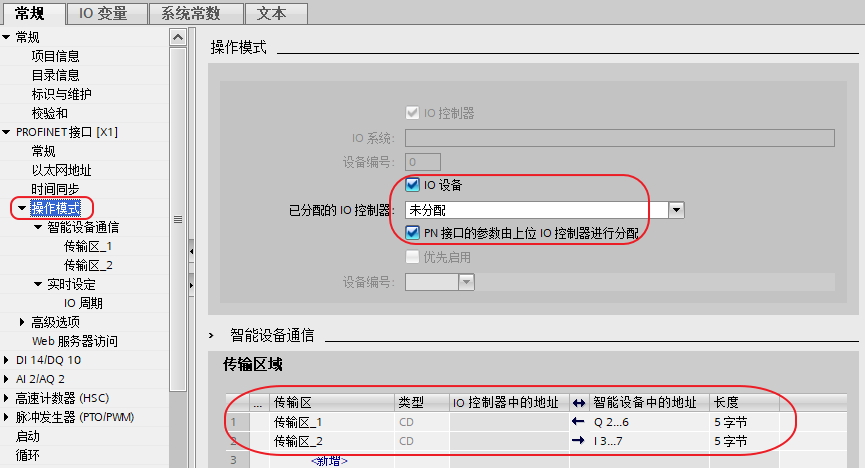This screenshot has height=468, width=865.
Task: Click the scrollbar grip thumb in tree panel
Action: [178, 219]
